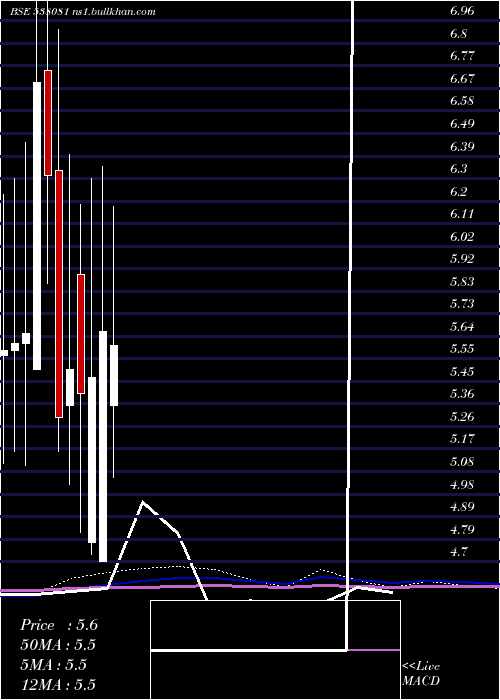
Task: Click the 5.26 price axis label
Action: pyautogui.click(x=462, y=417)
